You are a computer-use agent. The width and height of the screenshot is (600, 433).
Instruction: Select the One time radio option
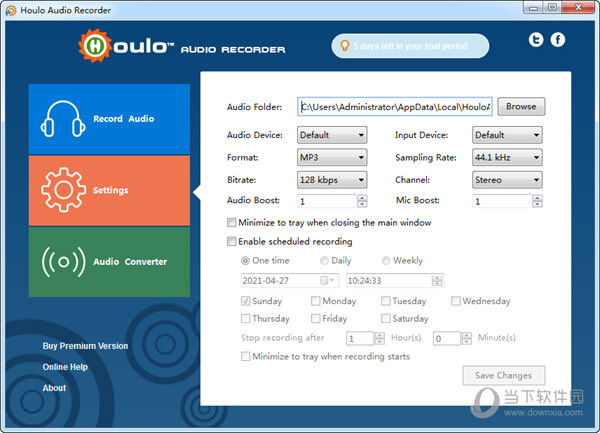tap(245, 260)
